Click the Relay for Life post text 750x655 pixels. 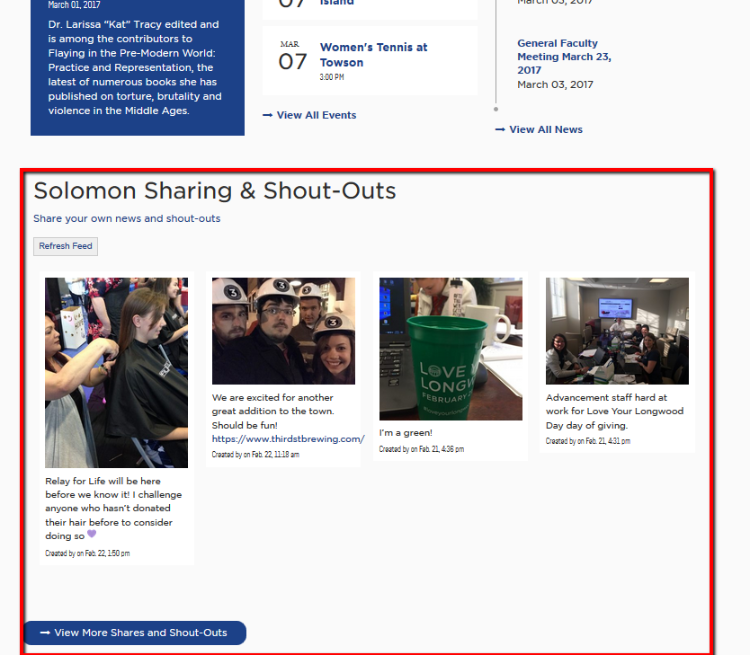[x=113, y=509]
